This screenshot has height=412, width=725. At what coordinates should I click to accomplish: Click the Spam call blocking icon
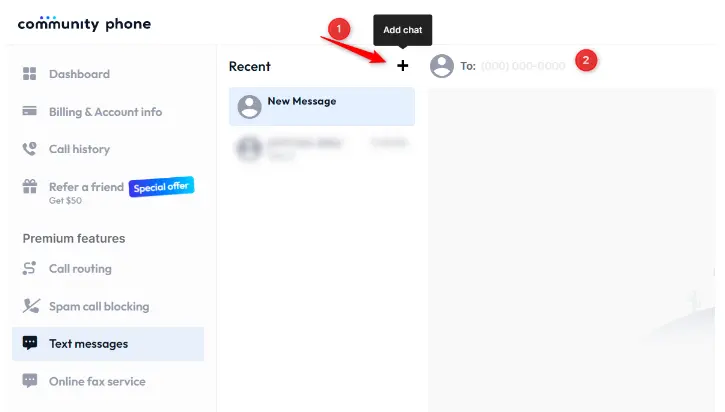(31, 306)
